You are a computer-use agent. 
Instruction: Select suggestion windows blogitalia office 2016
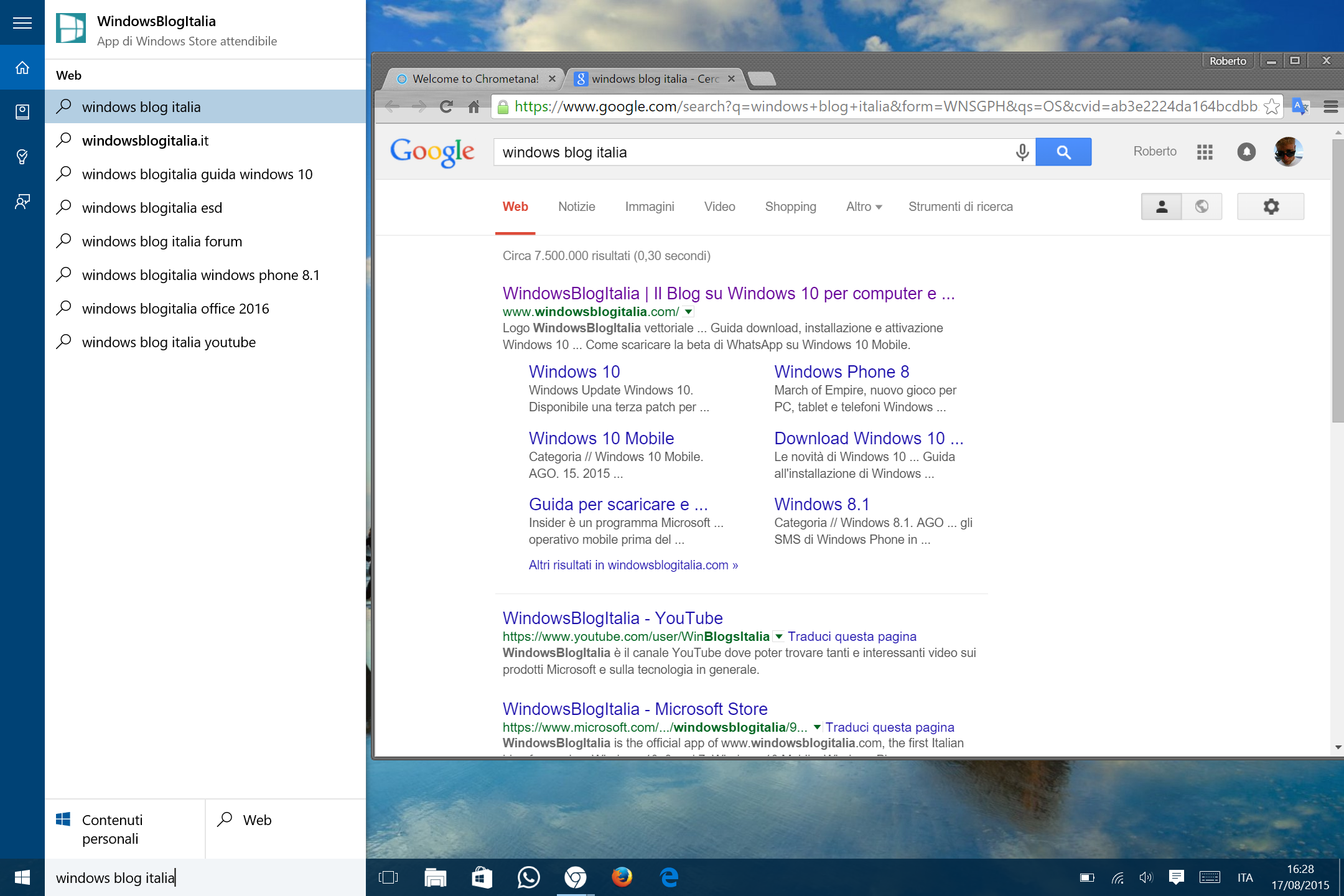click(x=205, y=309)
